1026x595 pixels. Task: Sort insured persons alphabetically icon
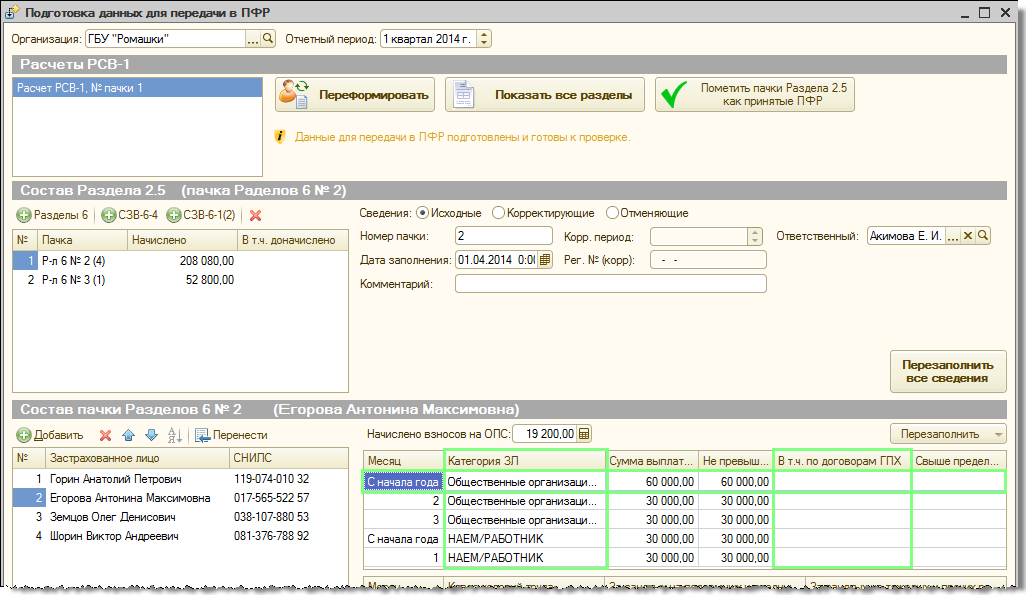tap(175, 435)
